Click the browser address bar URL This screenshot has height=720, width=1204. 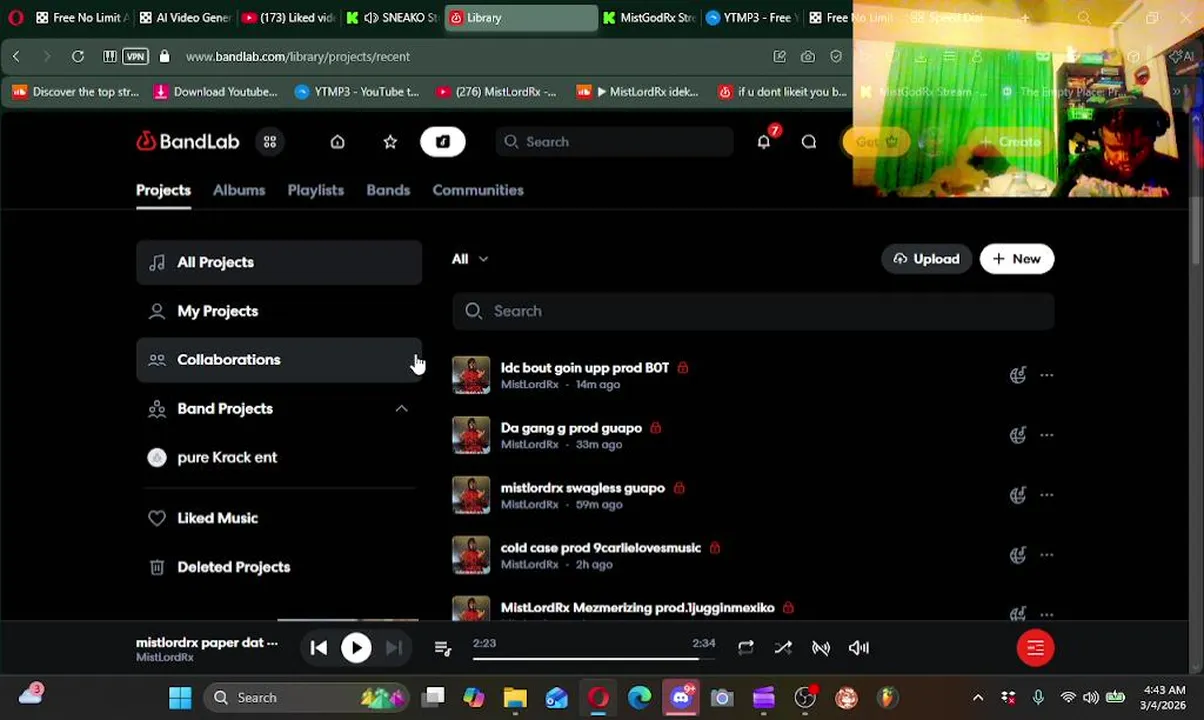pyautogui.click(x=298, y=57)
